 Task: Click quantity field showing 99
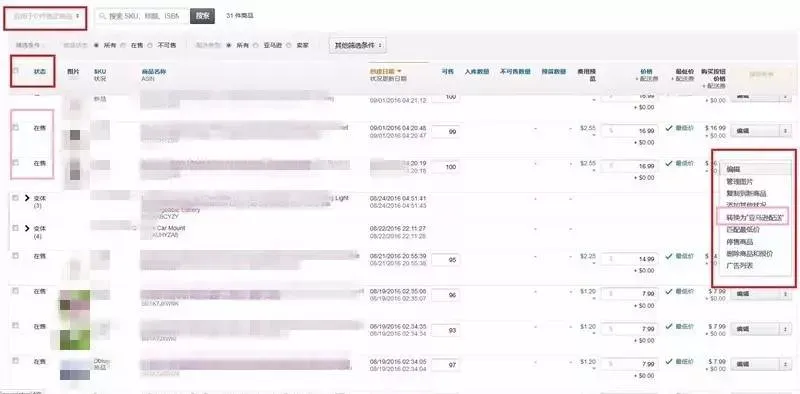pos(445,132)
